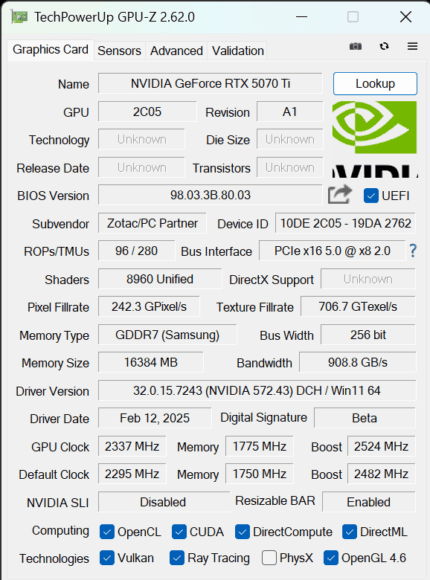Click GPU Clock Boost field 2524 MHz

381,446
